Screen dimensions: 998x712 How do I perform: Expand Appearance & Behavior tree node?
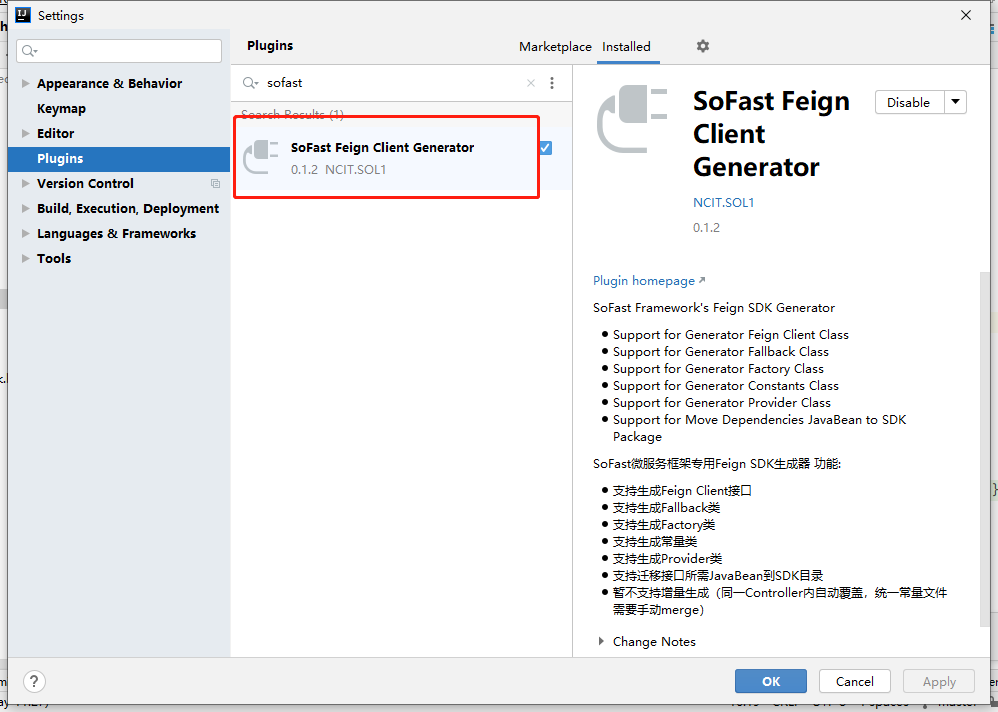pyautogui.click(x=26, y=84)
